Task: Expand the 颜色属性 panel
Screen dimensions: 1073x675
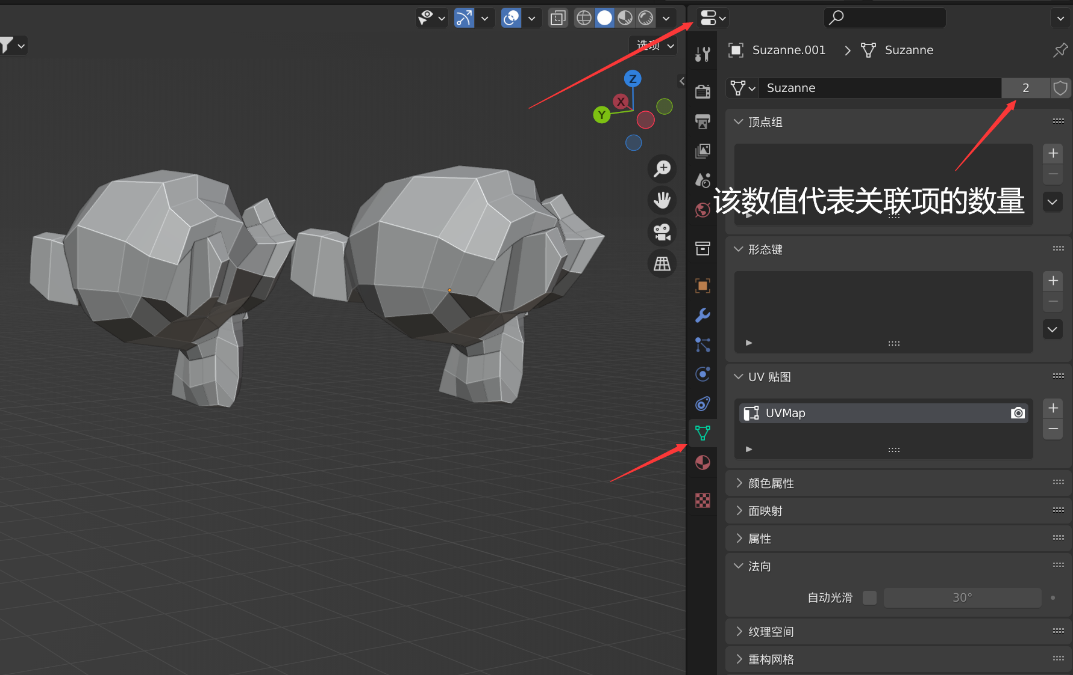Action: tap(738, 483)
